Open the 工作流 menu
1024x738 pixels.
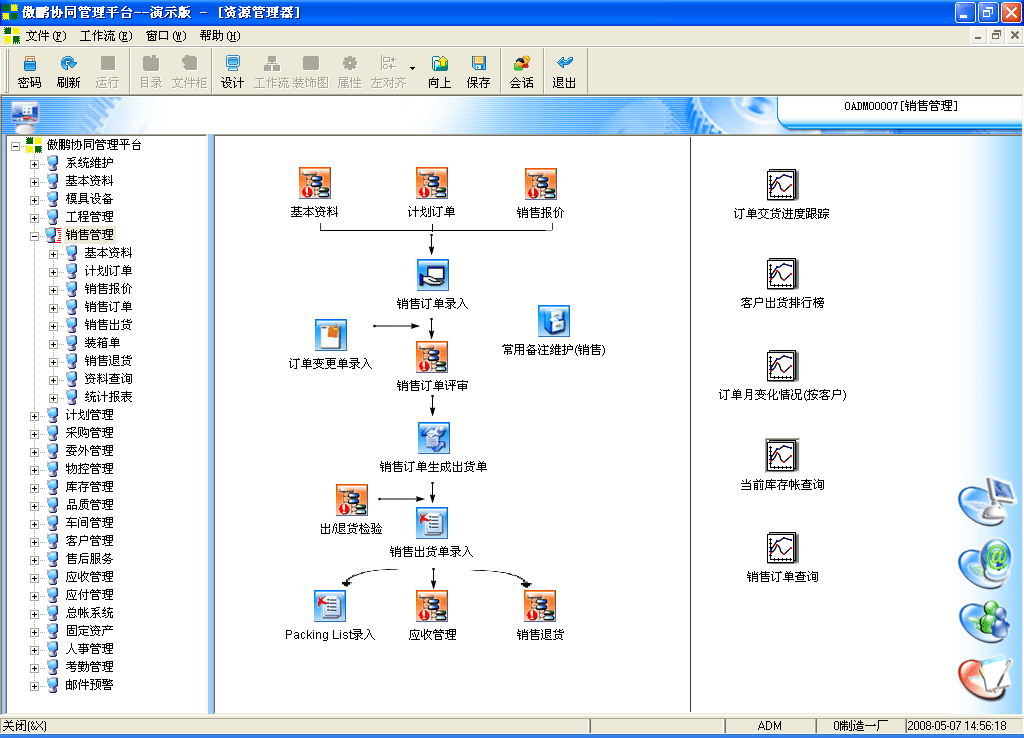105,35
